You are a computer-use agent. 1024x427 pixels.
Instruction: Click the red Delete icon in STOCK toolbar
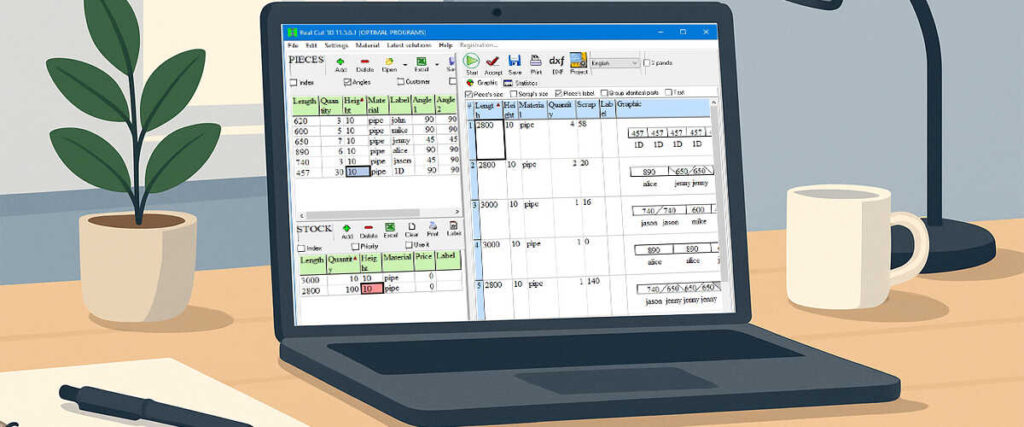[x=368, y=228]
